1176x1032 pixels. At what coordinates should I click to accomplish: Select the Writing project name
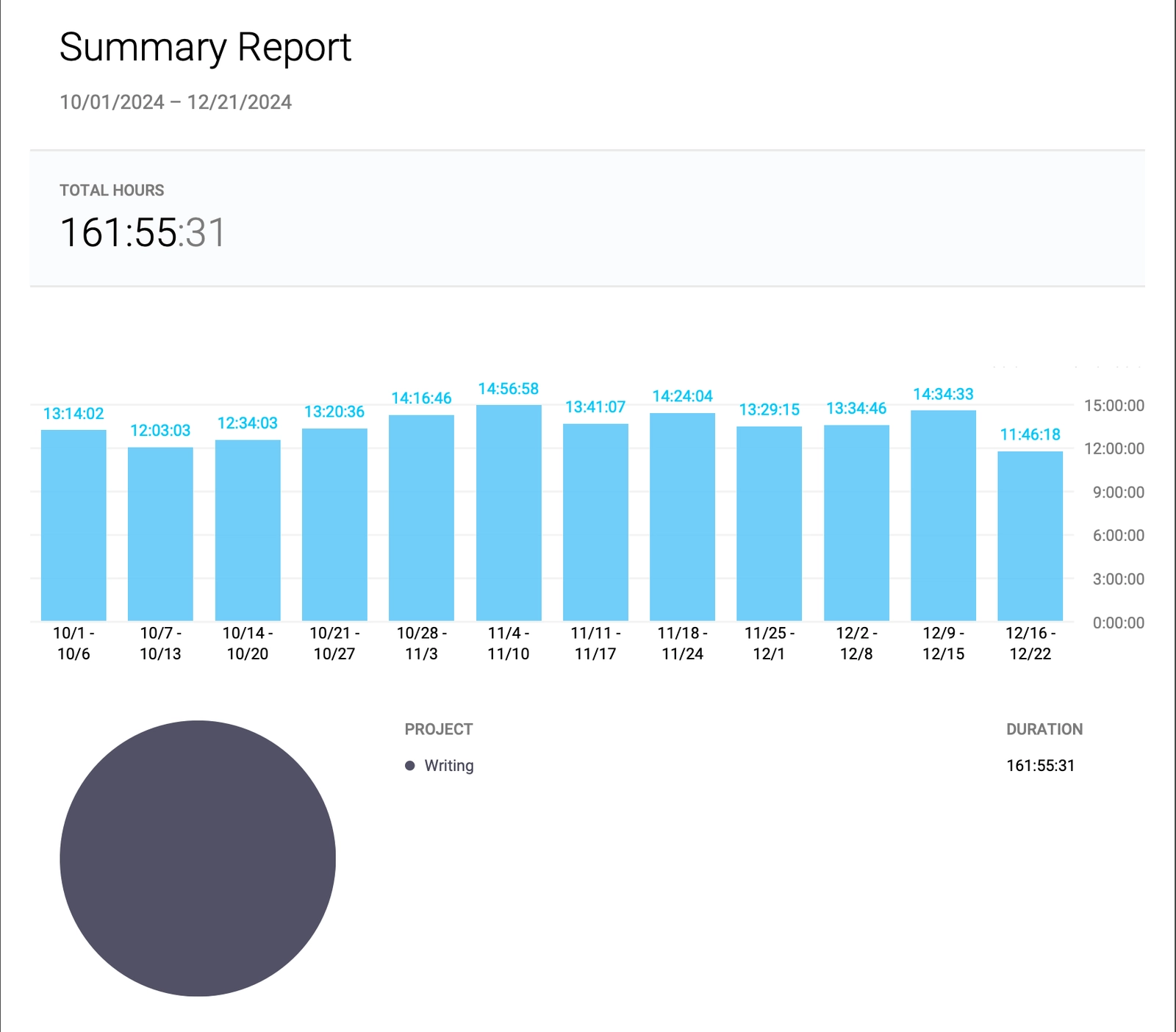[x=449, y=766]
